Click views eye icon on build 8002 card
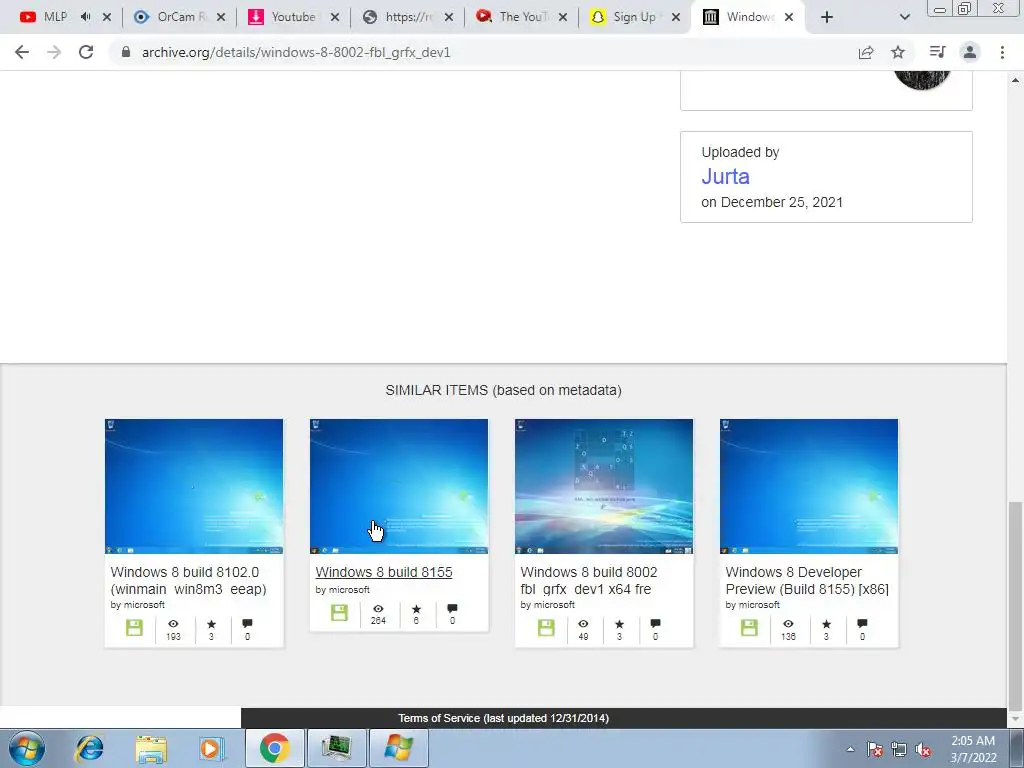The height and width of the screenshot is (768, 1024). (583, 624)
